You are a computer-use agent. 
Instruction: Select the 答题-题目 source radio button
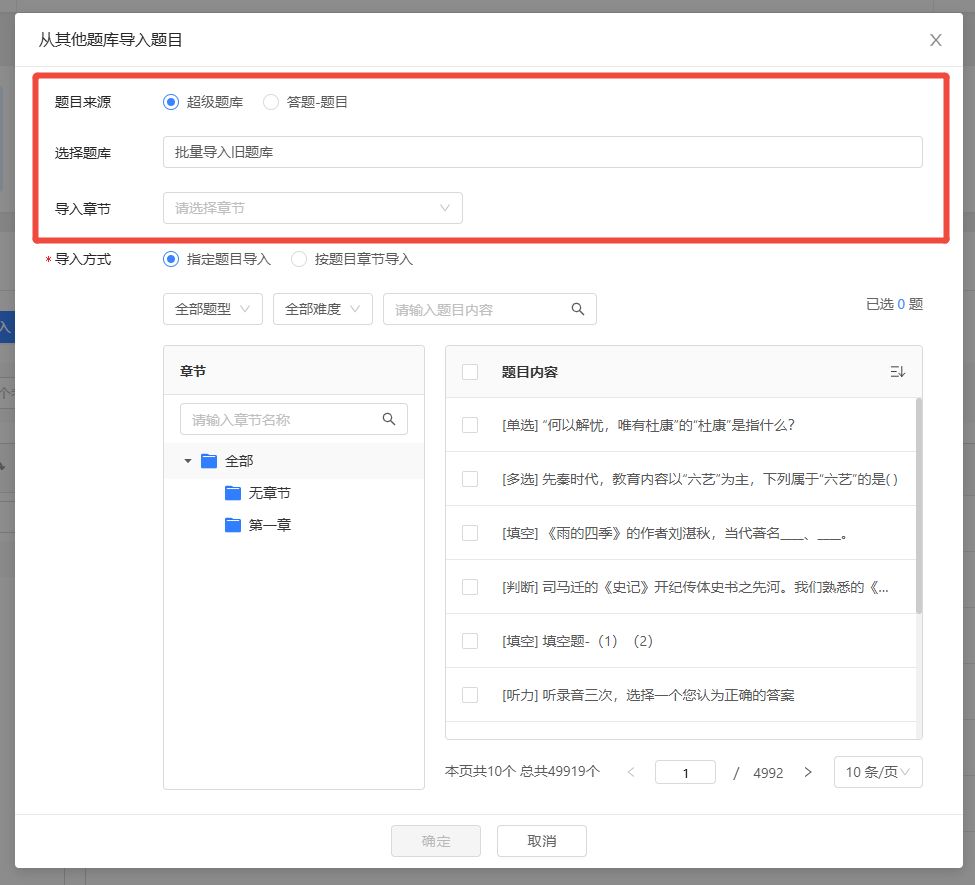click(x=271, y=102)
